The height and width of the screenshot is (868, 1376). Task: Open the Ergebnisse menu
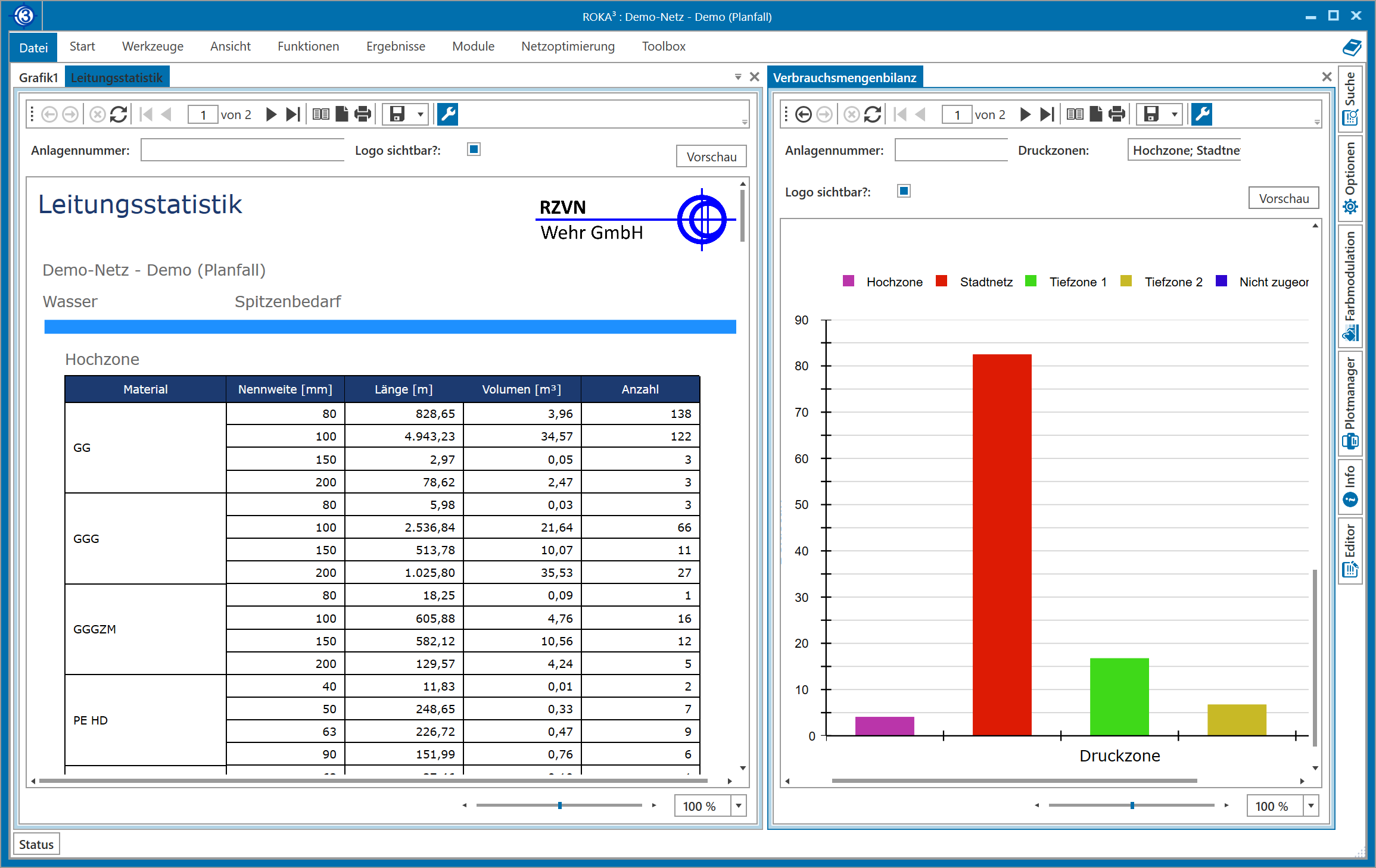tap(396, 46)
